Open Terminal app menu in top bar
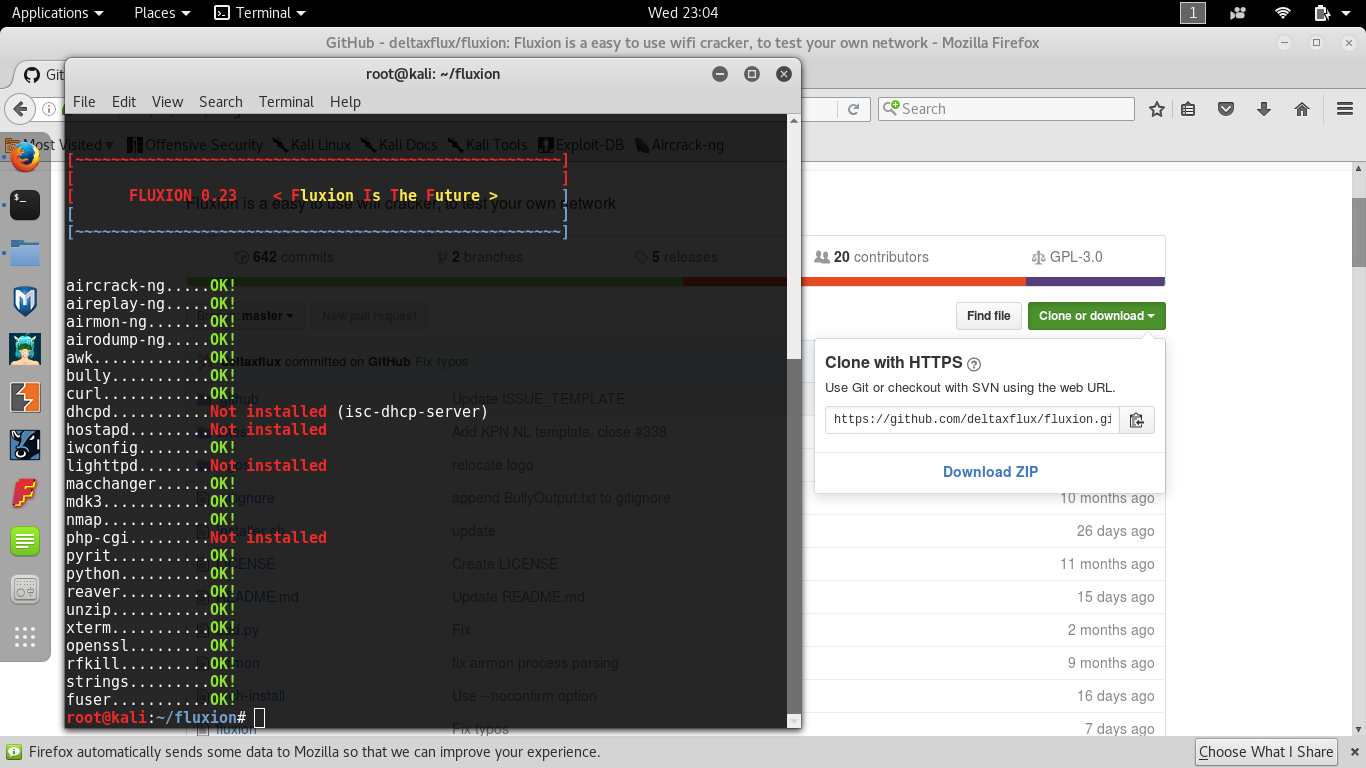Image resolution: width=1366 pixels, height=768 pixels. point(261,13)
